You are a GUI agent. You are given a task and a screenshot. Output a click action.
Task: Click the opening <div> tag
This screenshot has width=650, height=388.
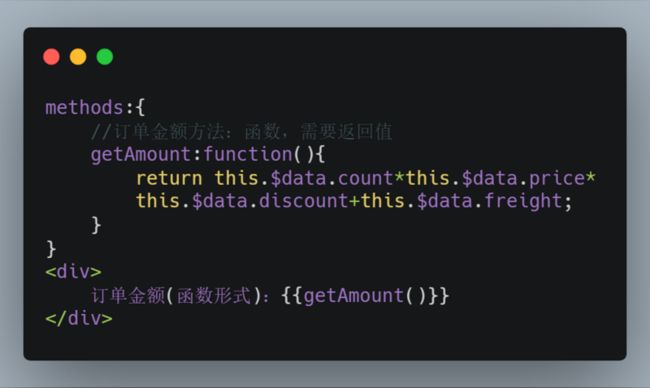click(x=73, y=272)
